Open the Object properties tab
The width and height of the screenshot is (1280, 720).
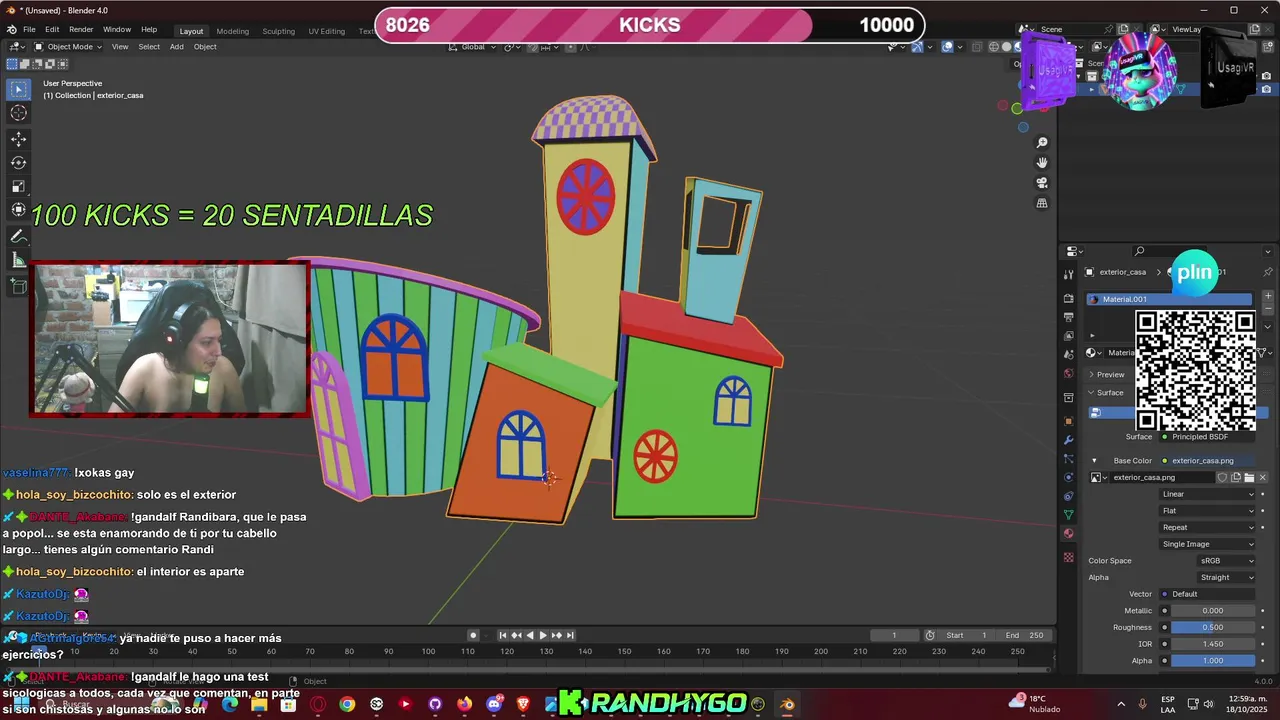1068,421
